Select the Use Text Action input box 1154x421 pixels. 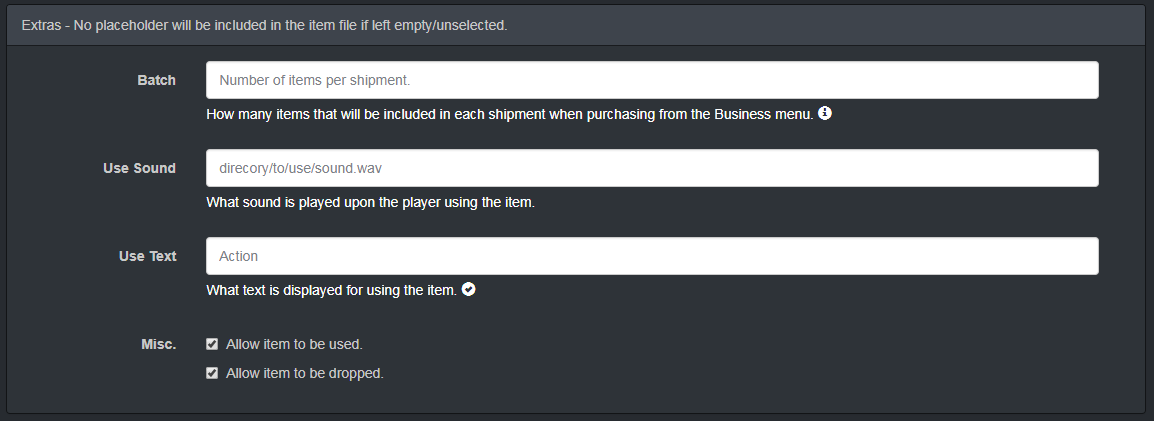coord(652,256)
